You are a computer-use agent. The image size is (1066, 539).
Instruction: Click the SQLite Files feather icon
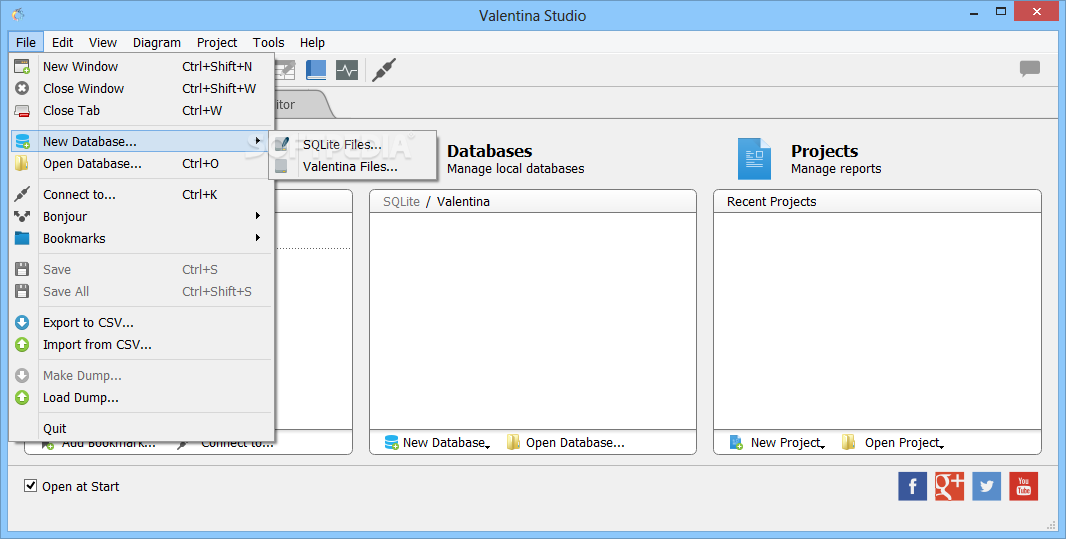[281, 144]
